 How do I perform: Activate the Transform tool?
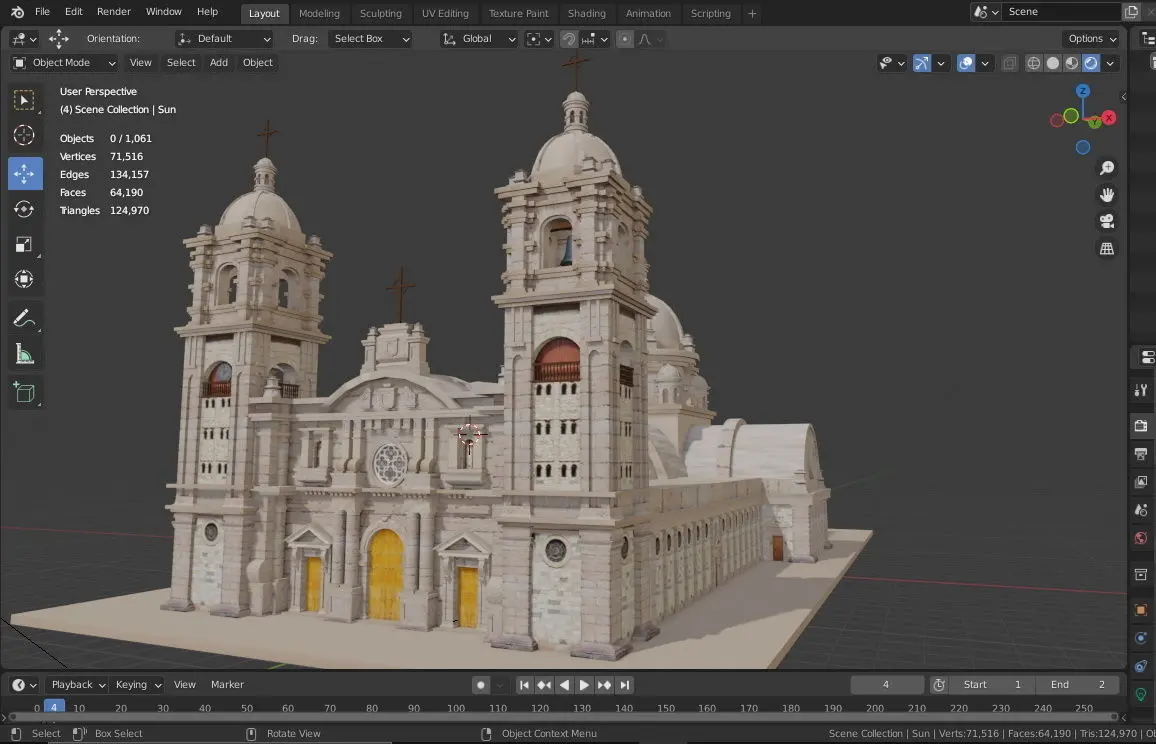coord(24,279)
